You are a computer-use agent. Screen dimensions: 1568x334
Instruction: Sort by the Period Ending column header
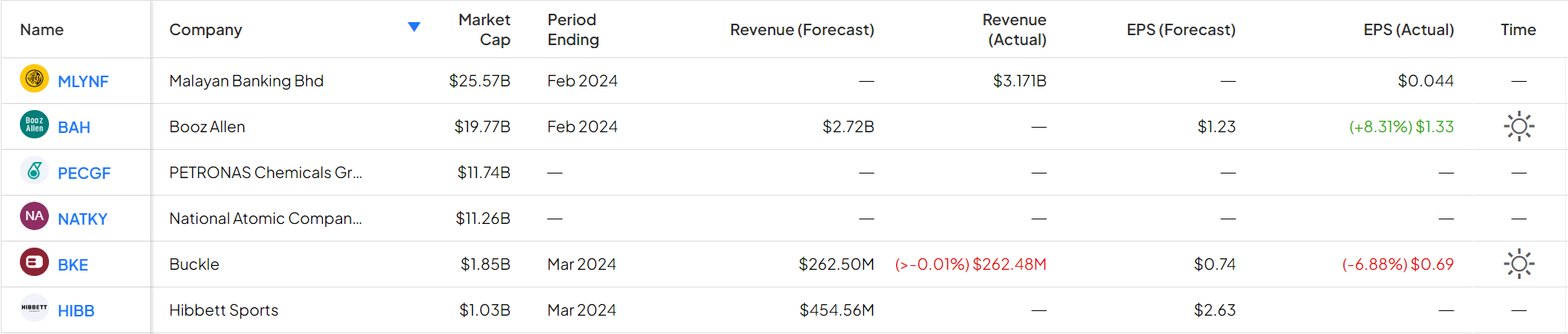click(573, 30)
